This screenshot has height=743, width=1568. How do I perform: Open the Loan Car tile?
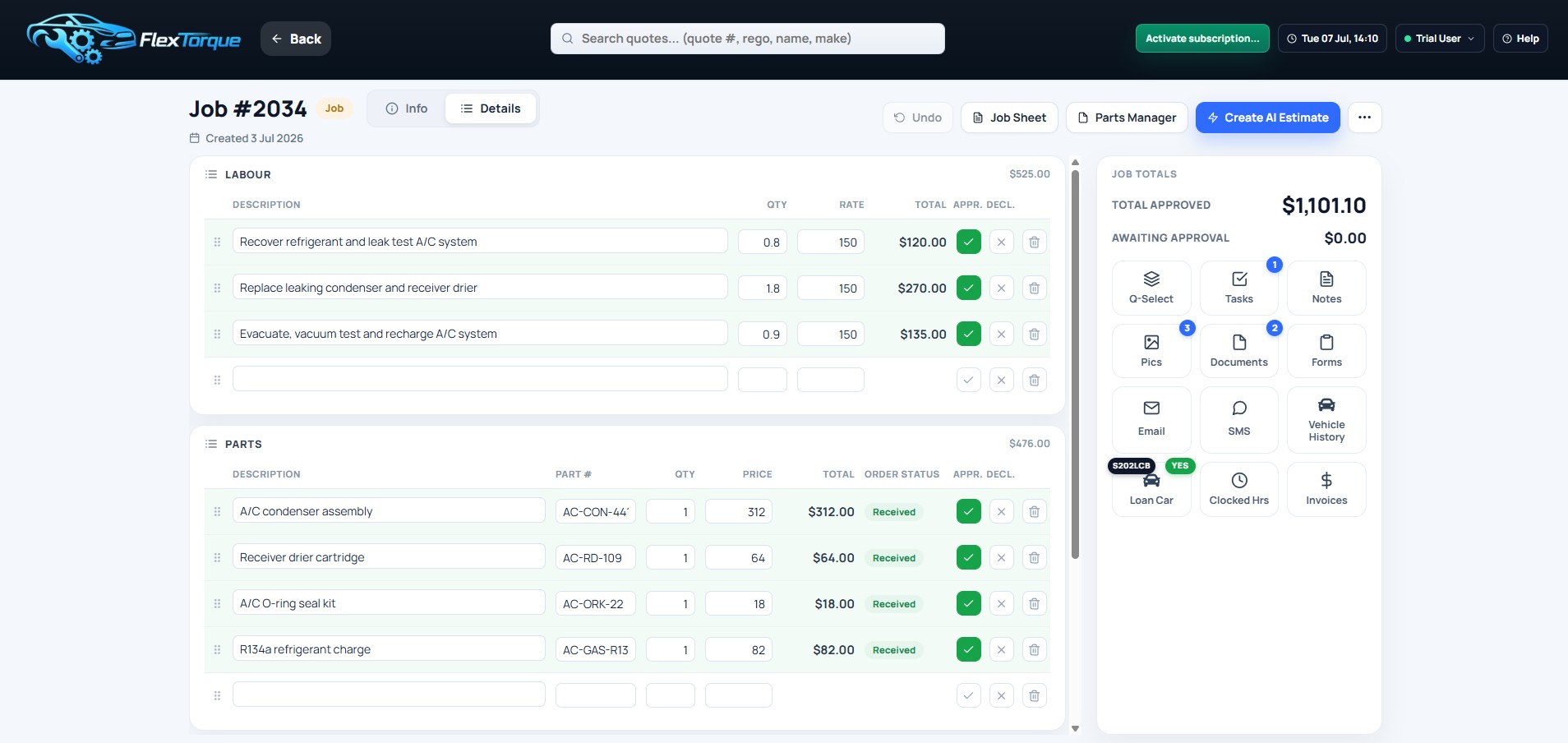tap(1151, 489)
